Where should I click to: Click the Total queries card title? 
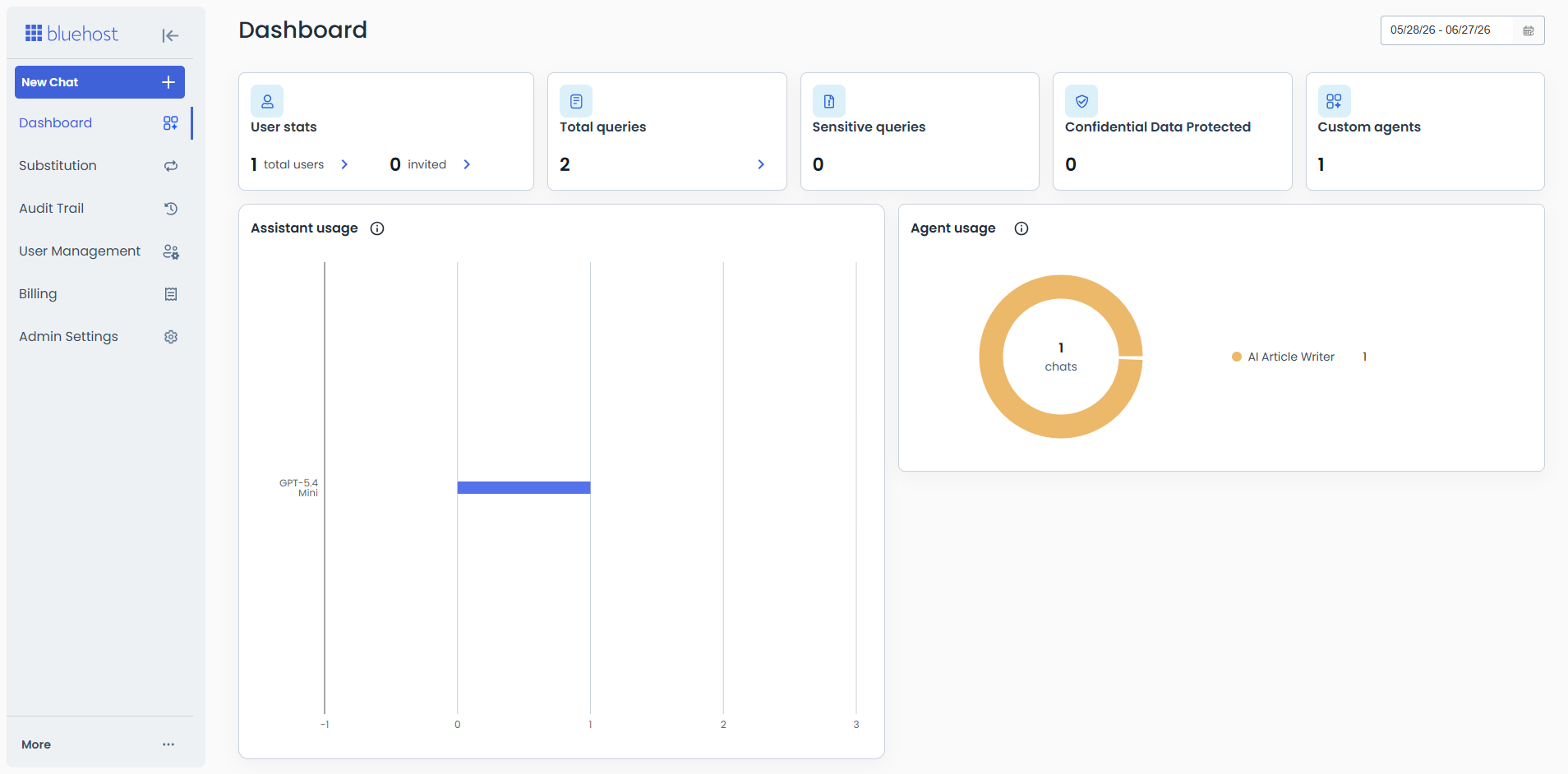point(602,127)
